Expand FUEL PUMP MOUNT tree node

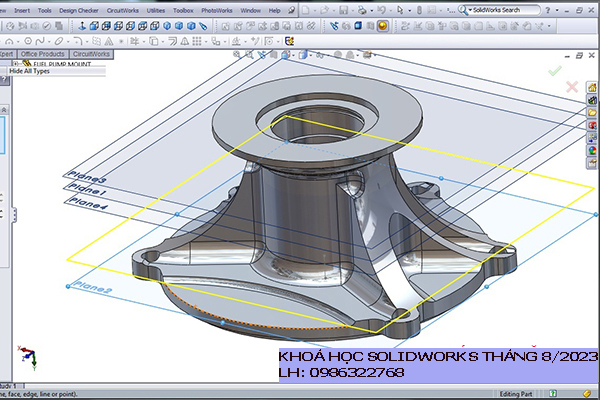[x=16, y=64]
